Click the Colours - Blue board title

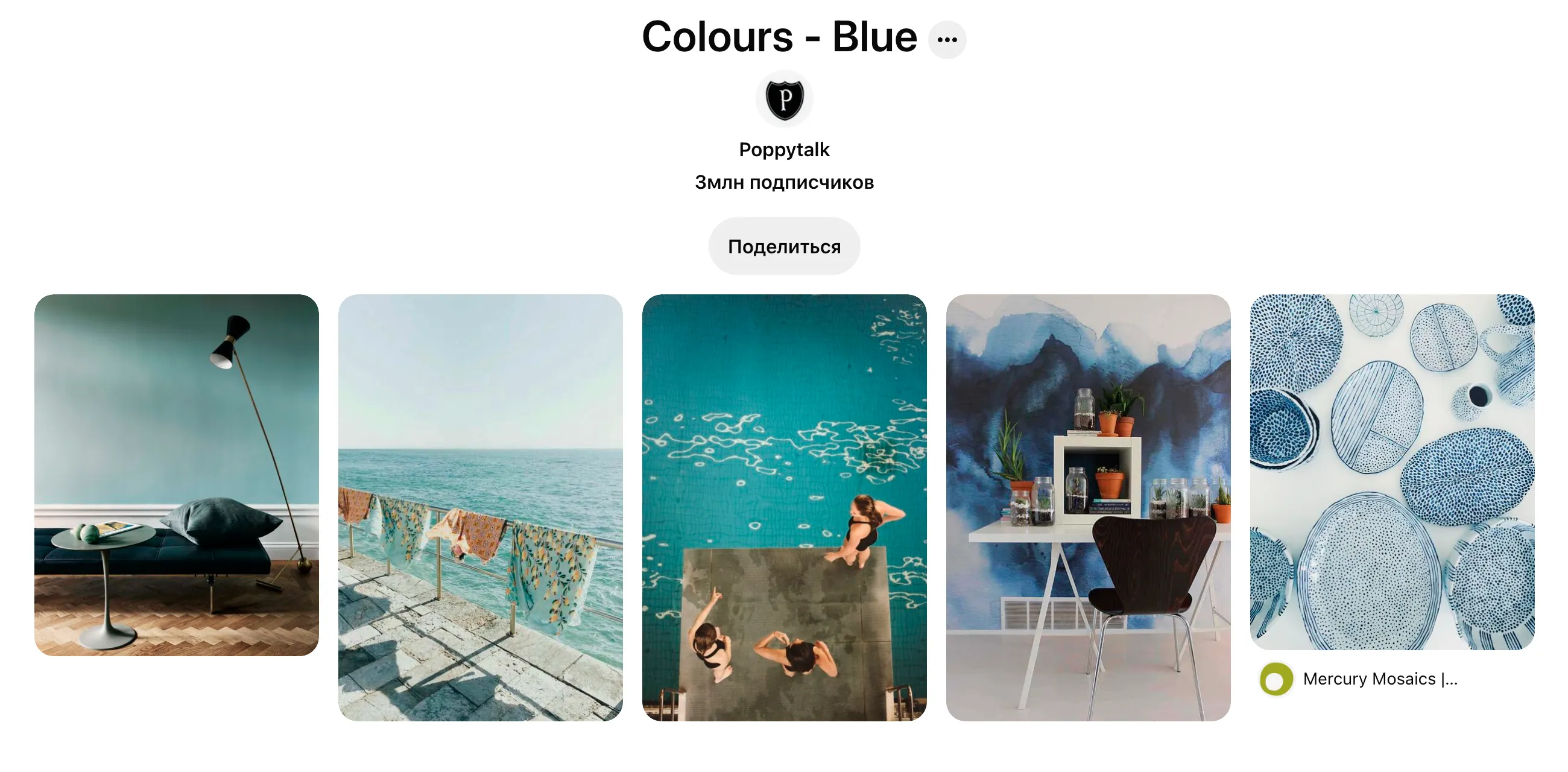[779, 37]
